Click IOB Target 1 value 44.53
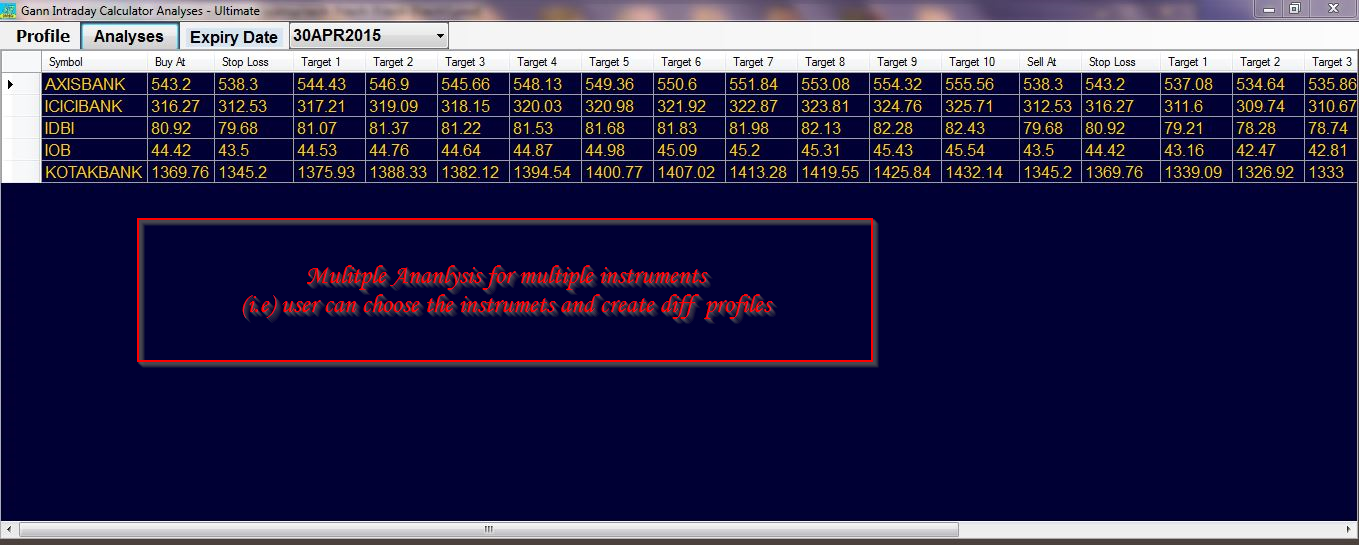The height and width of the screenshot is (545, 1359). [329, 150]
